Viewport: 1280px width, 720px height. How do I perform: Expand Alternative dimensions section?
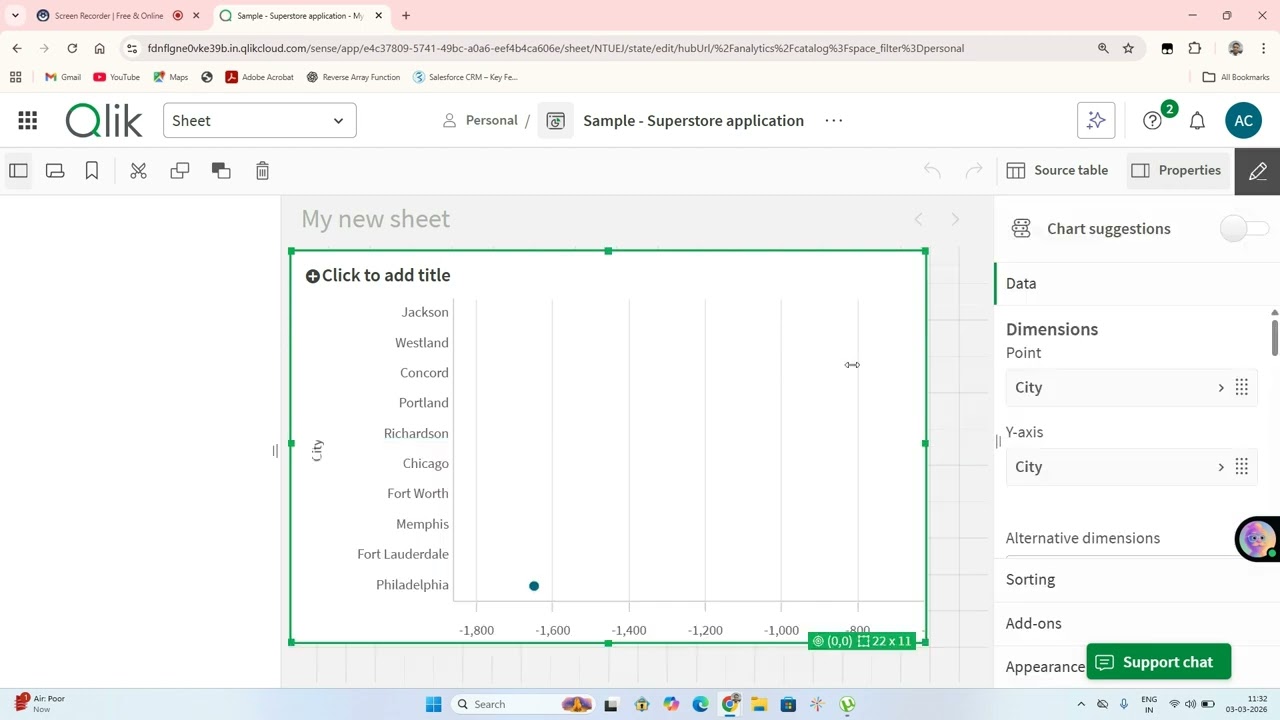[x=1083, y=538]
